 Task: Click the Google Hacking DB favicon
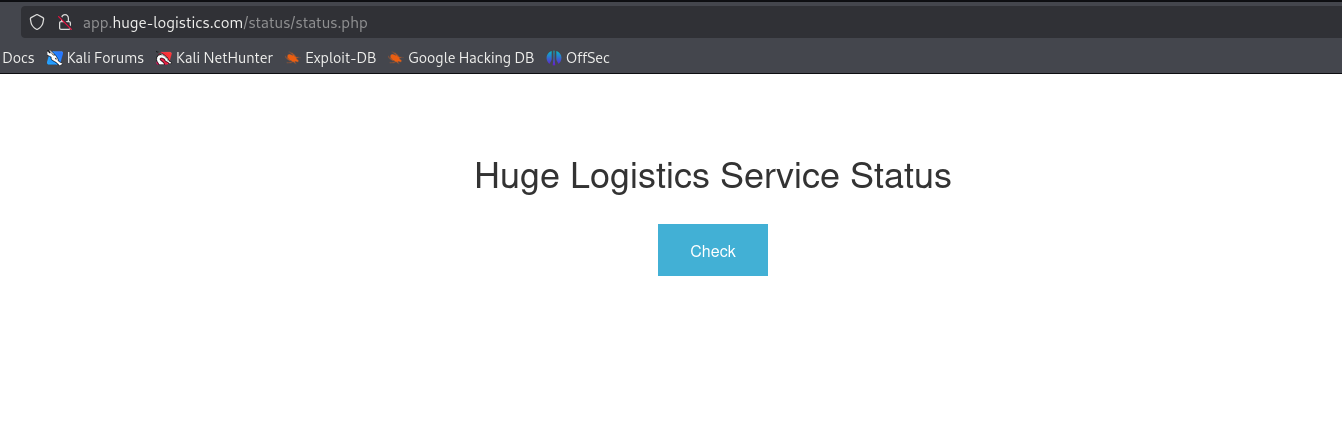tap(396, 58)
